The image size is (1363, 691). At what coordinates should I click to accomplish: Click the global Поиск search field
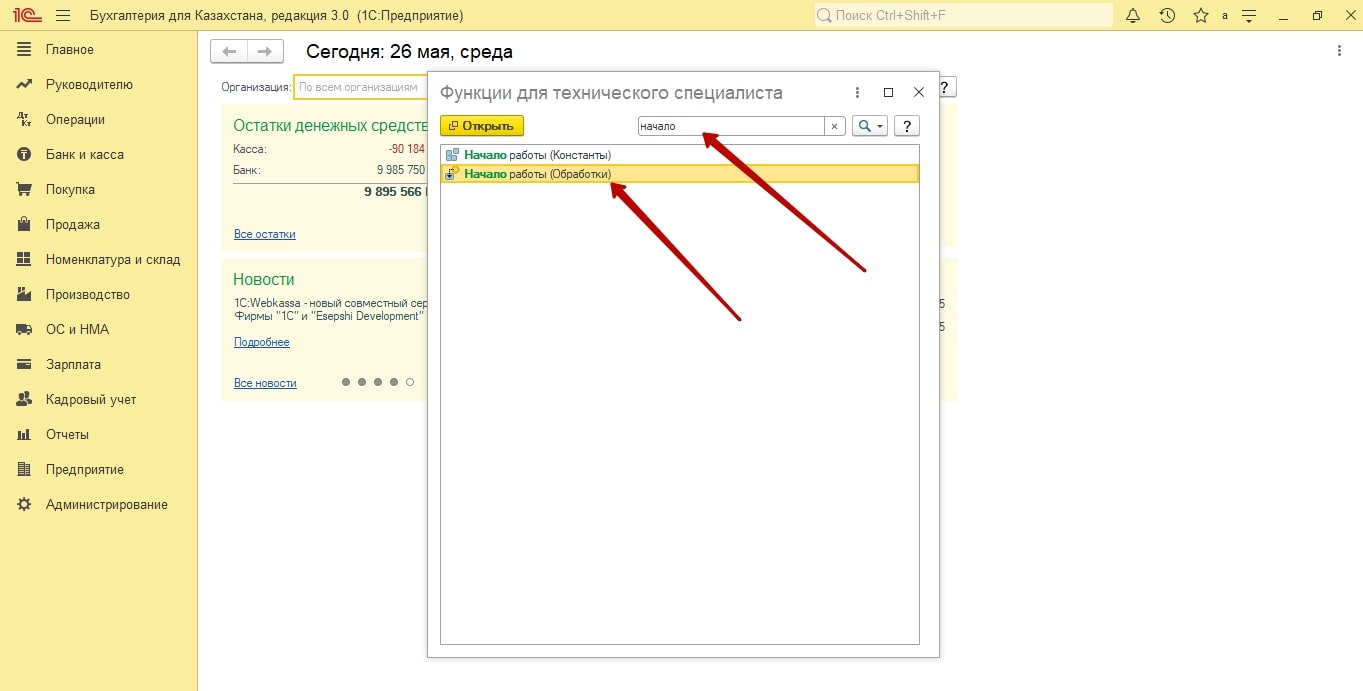[x=963, y=16]
